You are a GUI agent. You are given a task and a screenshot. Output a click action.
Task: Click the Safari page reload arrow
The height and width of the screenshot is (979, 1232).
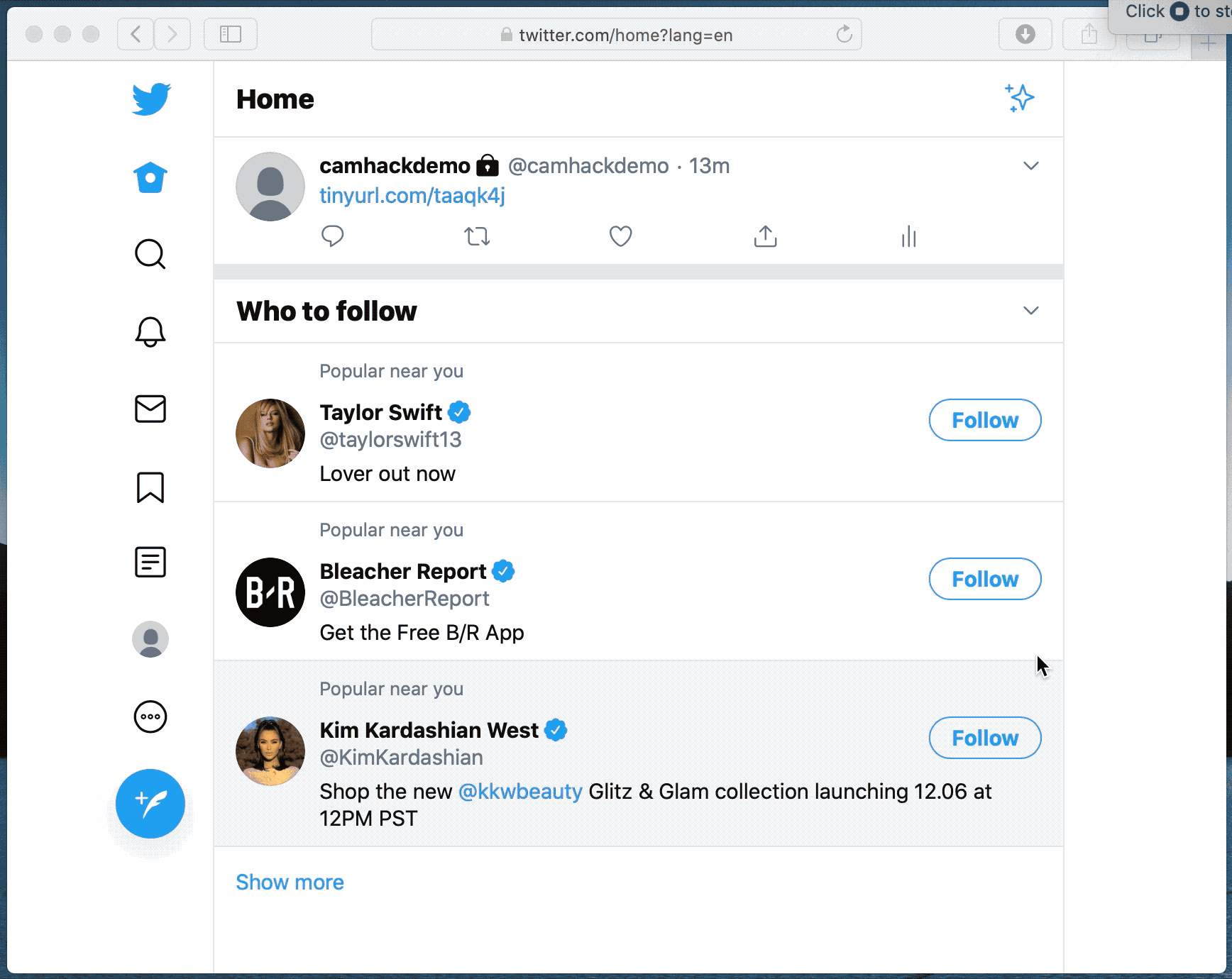pyautogui.click(x=844, y=34)
